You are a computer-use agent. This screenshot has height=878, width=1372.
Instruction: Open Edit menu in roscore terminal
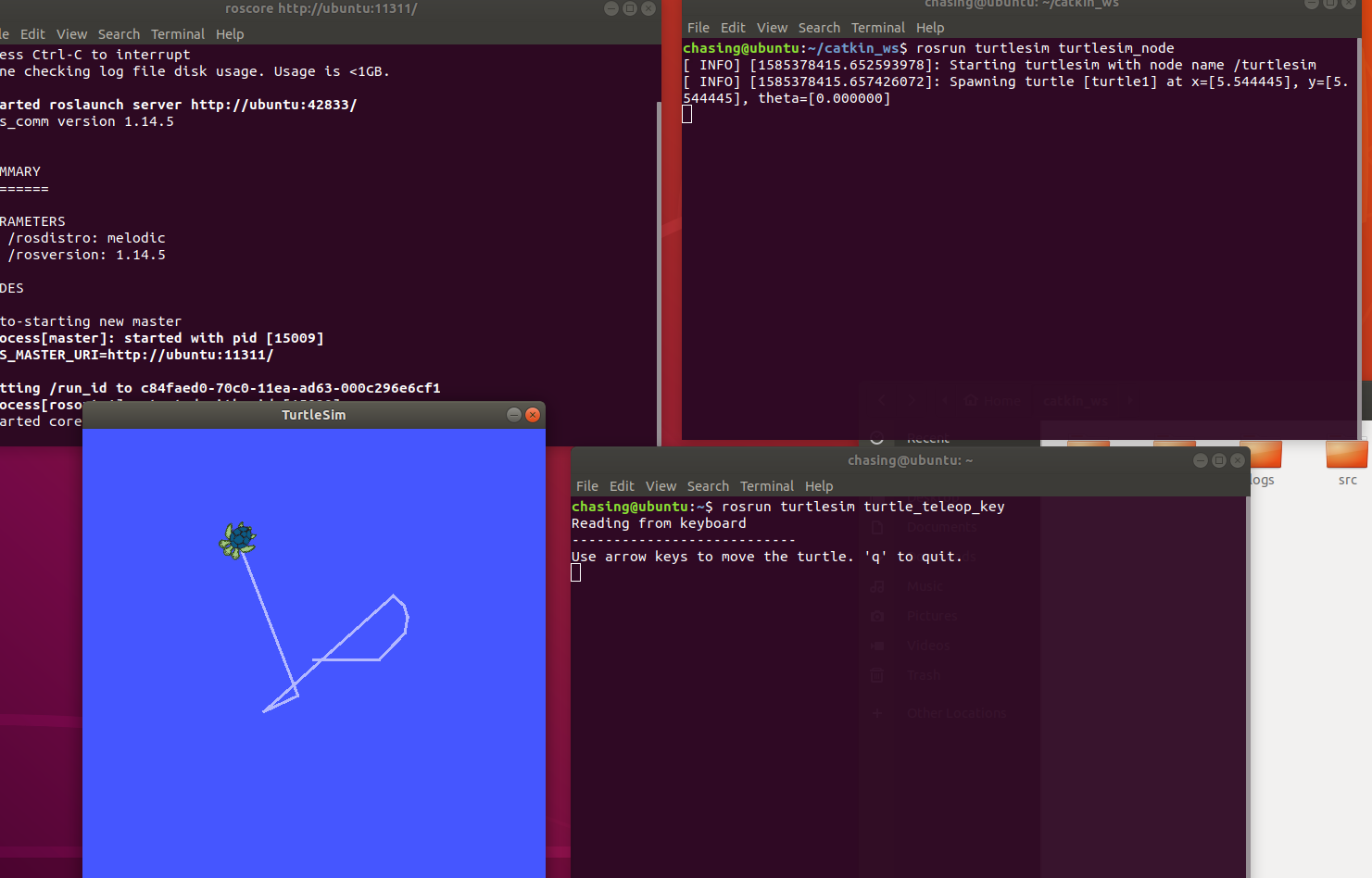tap(32, 34)
